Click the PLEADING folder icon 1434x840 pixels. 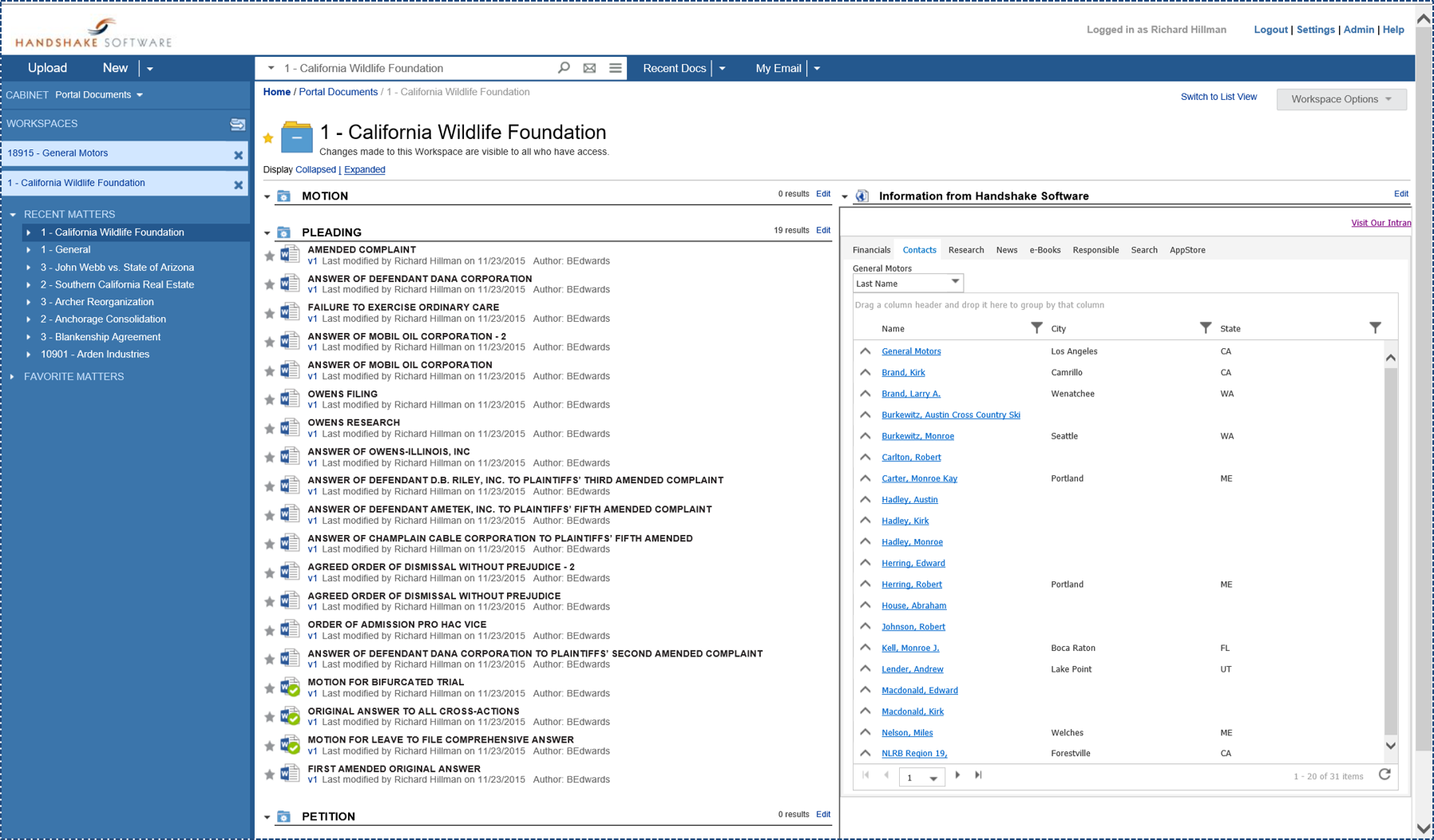coord(283,232)
